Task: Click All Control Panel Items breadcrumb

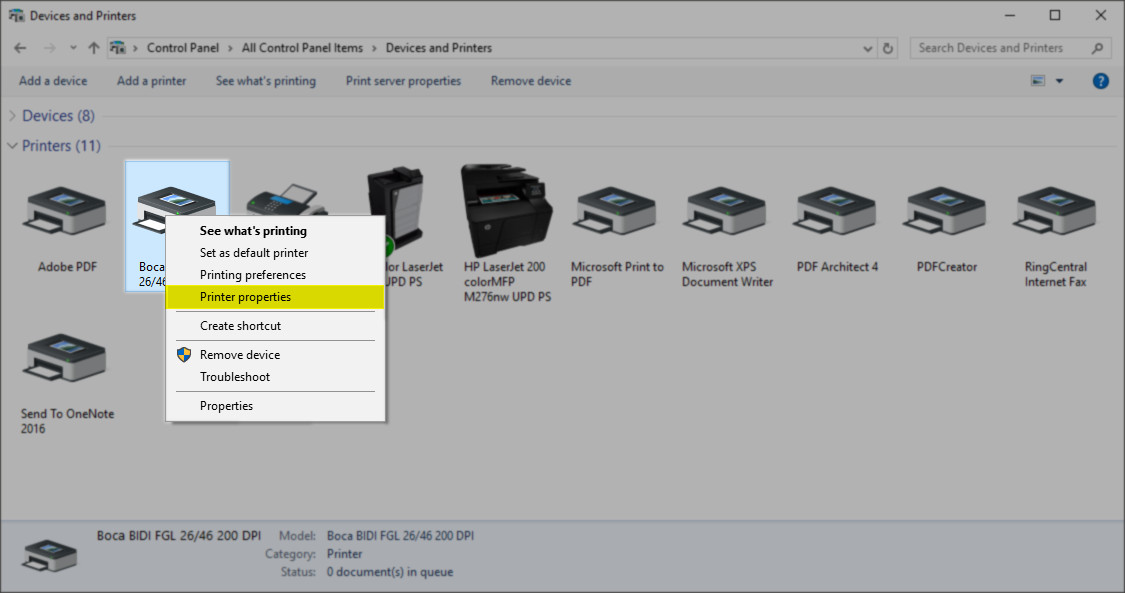Action: (x=302, y=48)
